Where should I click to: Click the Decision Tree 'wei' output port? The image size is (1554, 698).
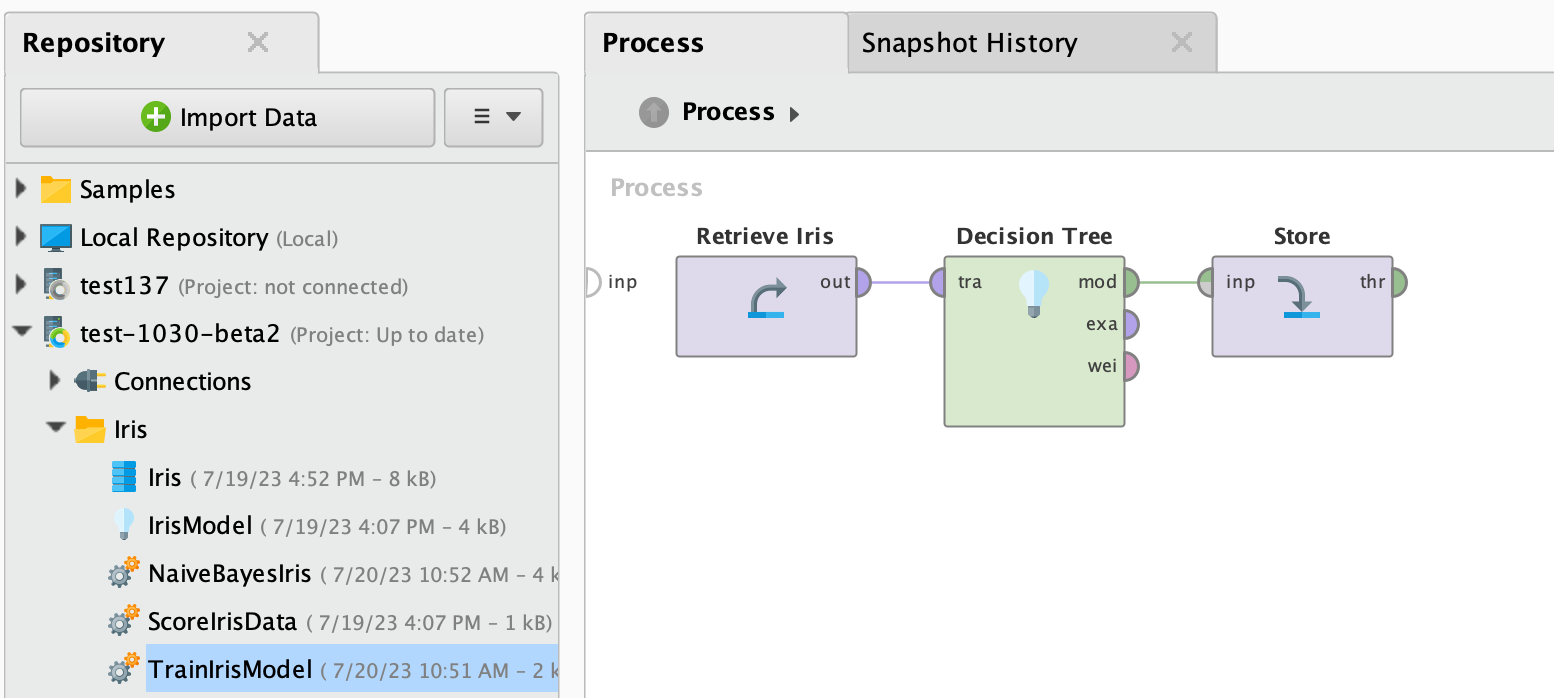pos(1131,366)
